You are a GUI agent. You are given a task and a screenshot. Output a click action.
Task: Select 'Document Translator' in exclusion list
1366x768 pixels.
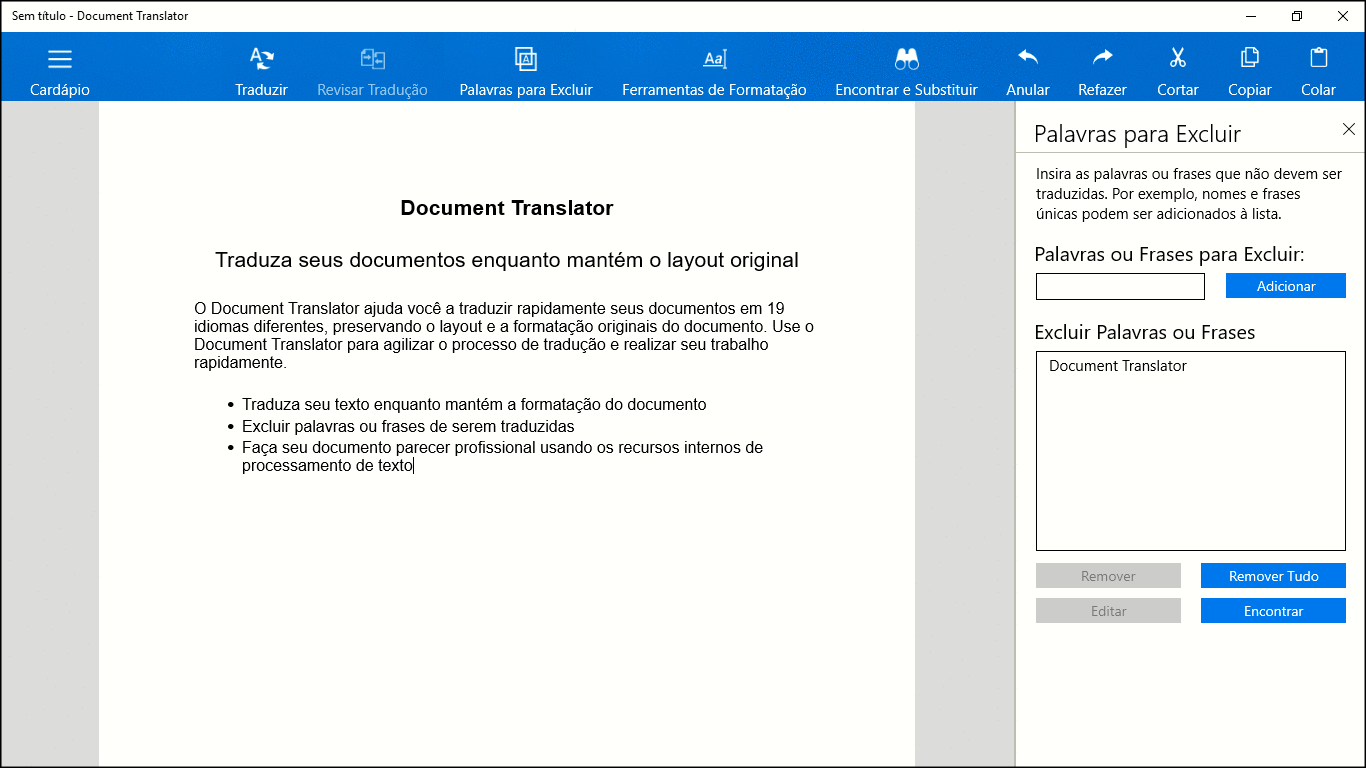point(1118,366)
